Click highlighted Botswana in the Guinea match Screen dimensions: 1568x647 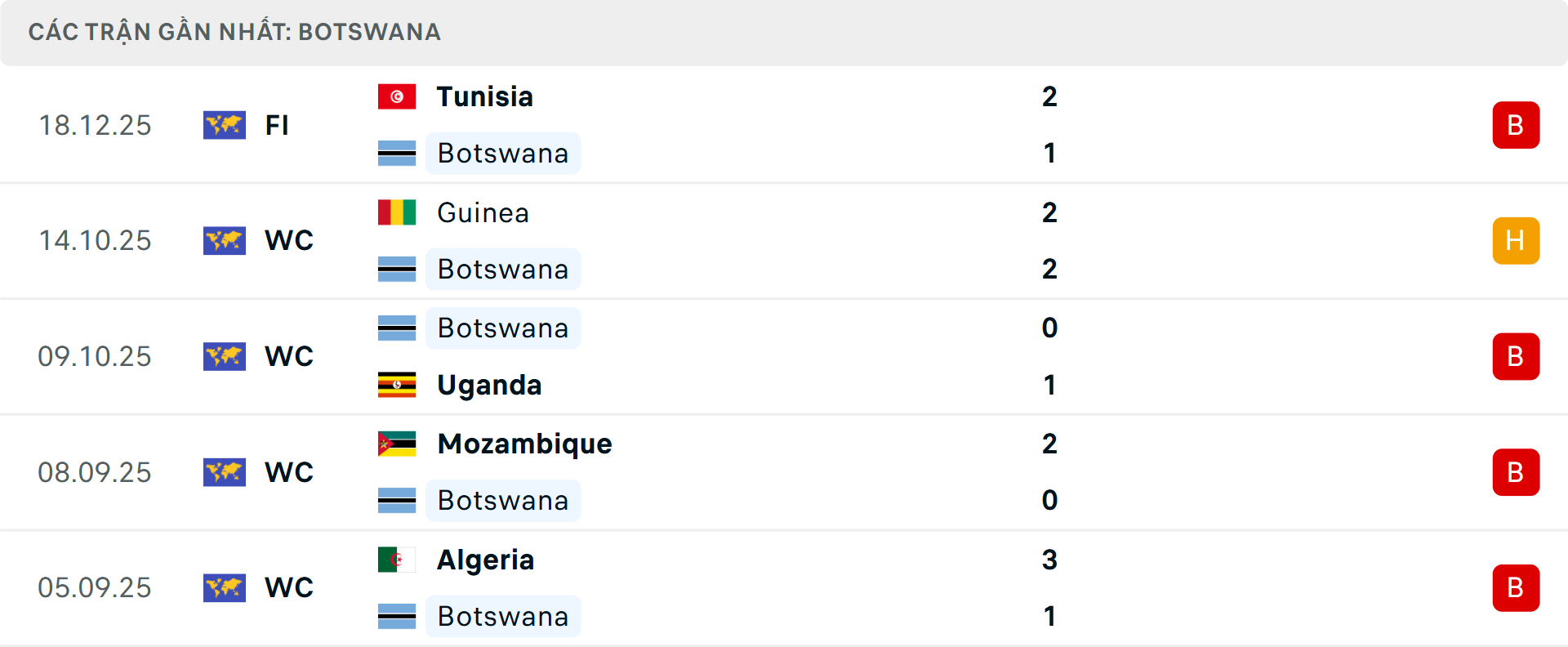pos(502,270)
